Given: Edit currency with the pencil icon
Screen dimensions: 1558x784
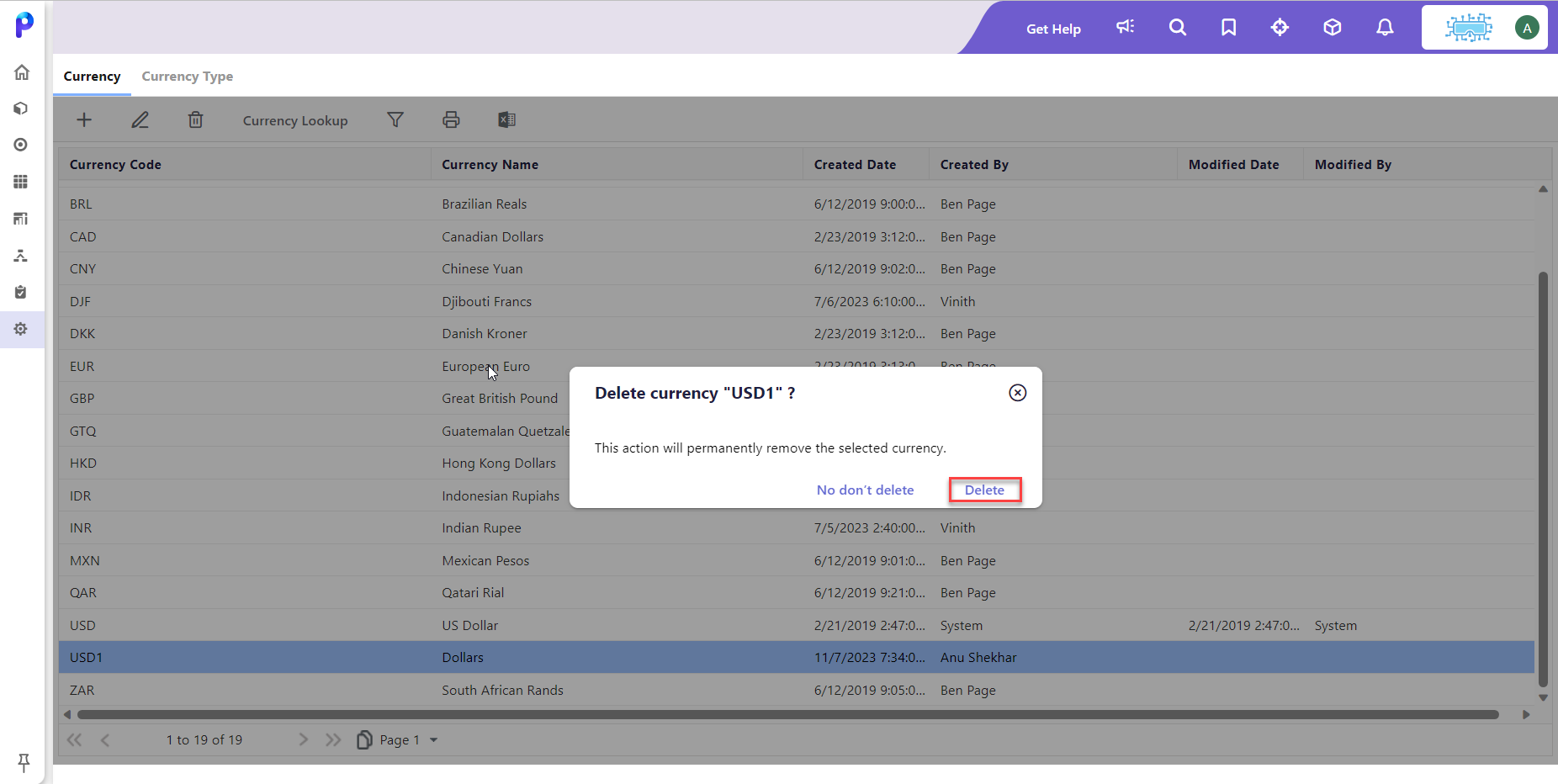Looking at the screenshot, I should tap(140, 119).
